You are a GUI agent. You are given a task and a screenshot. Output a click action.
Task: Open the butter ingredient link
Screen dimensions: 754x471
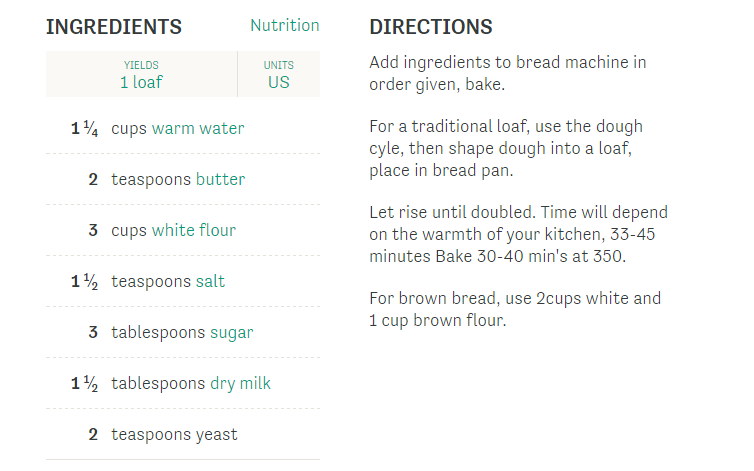(220, 179)
